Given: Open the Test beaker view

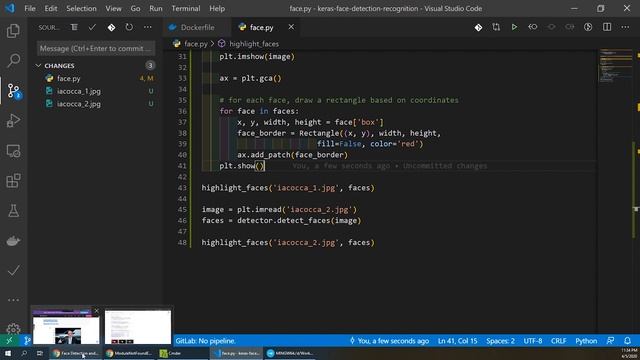Looking at the screenshot, I should 13,211.
